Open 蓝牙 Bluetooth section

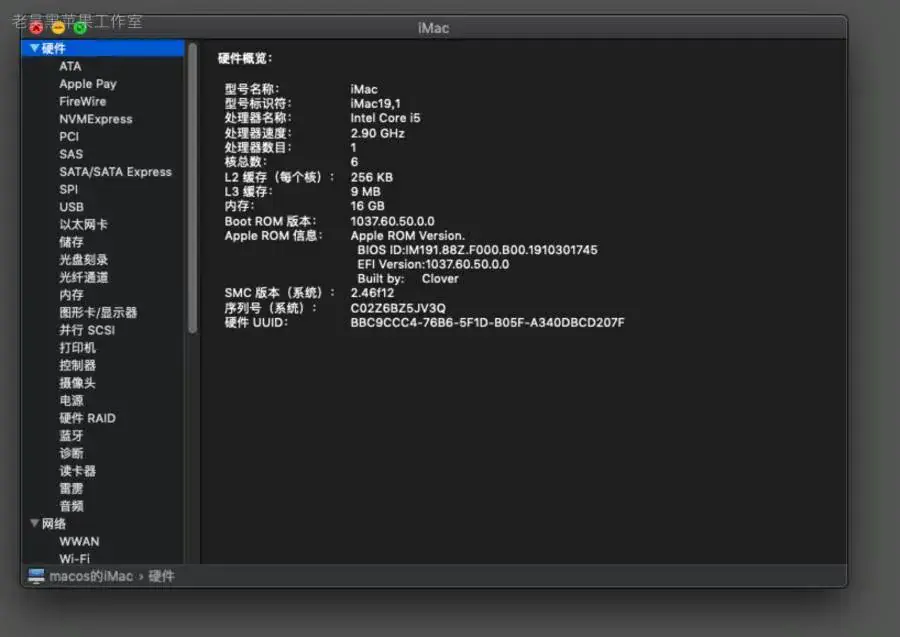(x=71, y=436)
